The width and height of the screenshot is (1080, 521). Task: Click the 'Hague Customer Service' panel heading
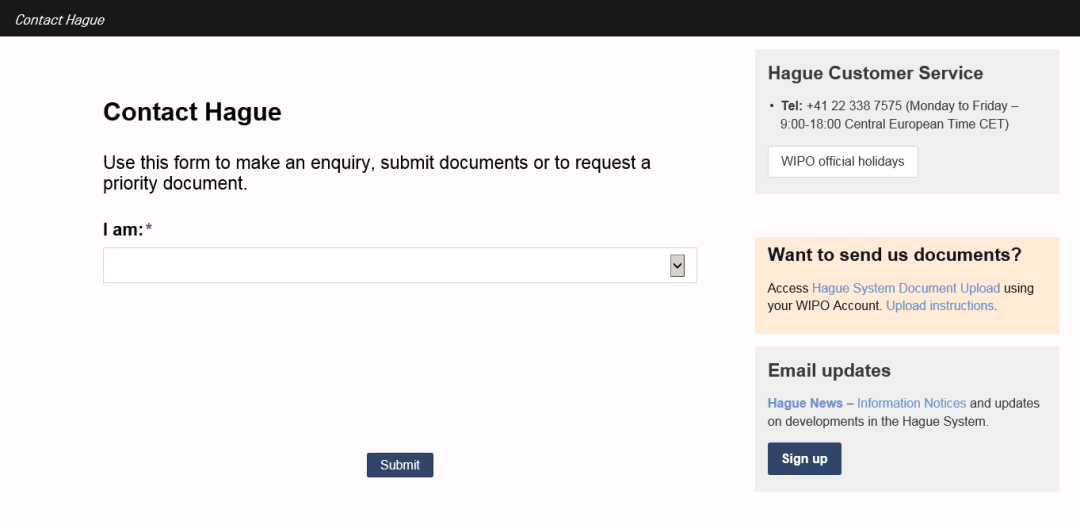pos(875,73)
